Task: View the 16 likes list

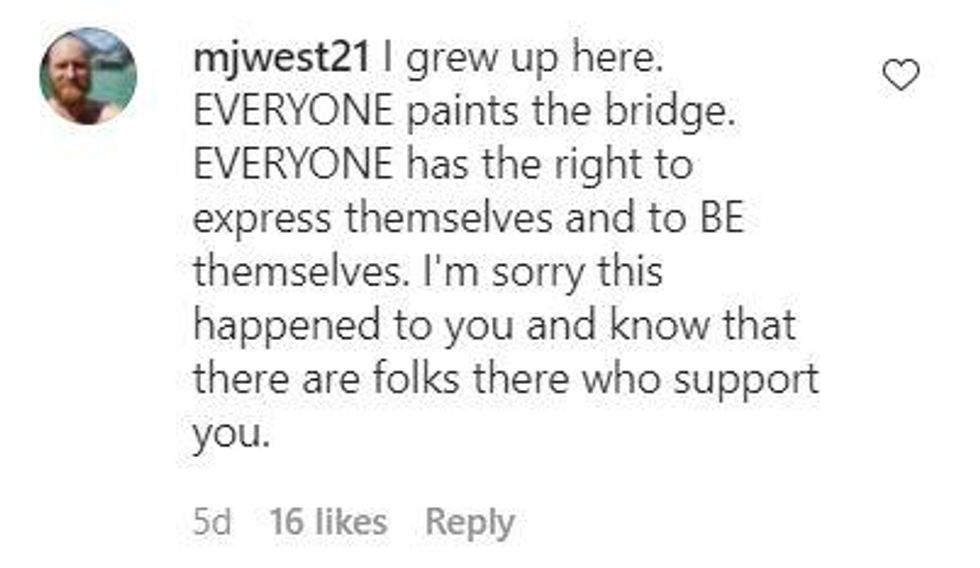Action: click(327, 522)
